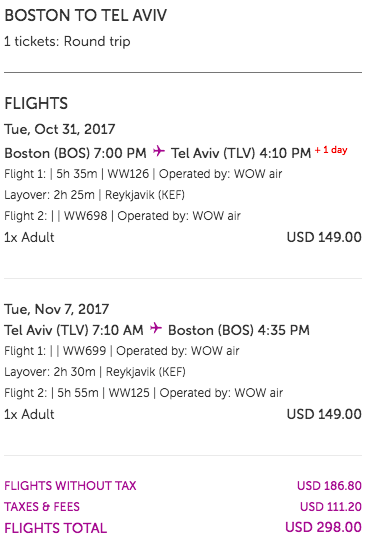Image resolution: width=367 pixels, height=544 pixels.
Task: Click the Tue, Oct 31, 2017 date
Action: coord(60,129)
